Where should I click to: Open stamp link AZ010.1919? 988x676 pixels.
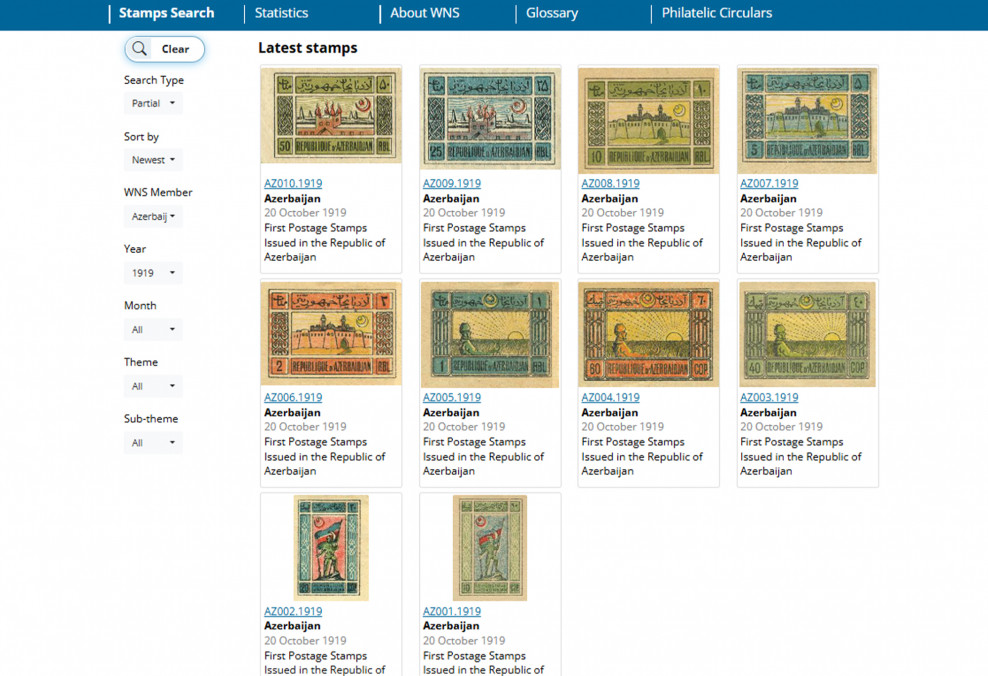[x=293, y=184]
